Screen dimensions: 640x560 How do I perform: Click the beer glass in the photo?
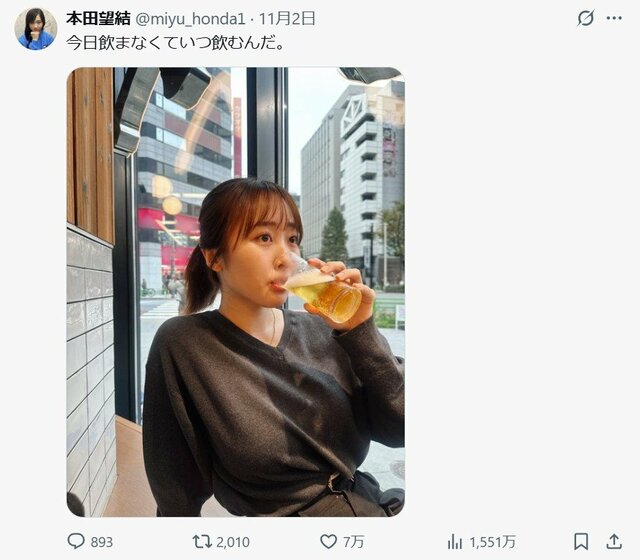pyautogui.click(x=328, y=293)
